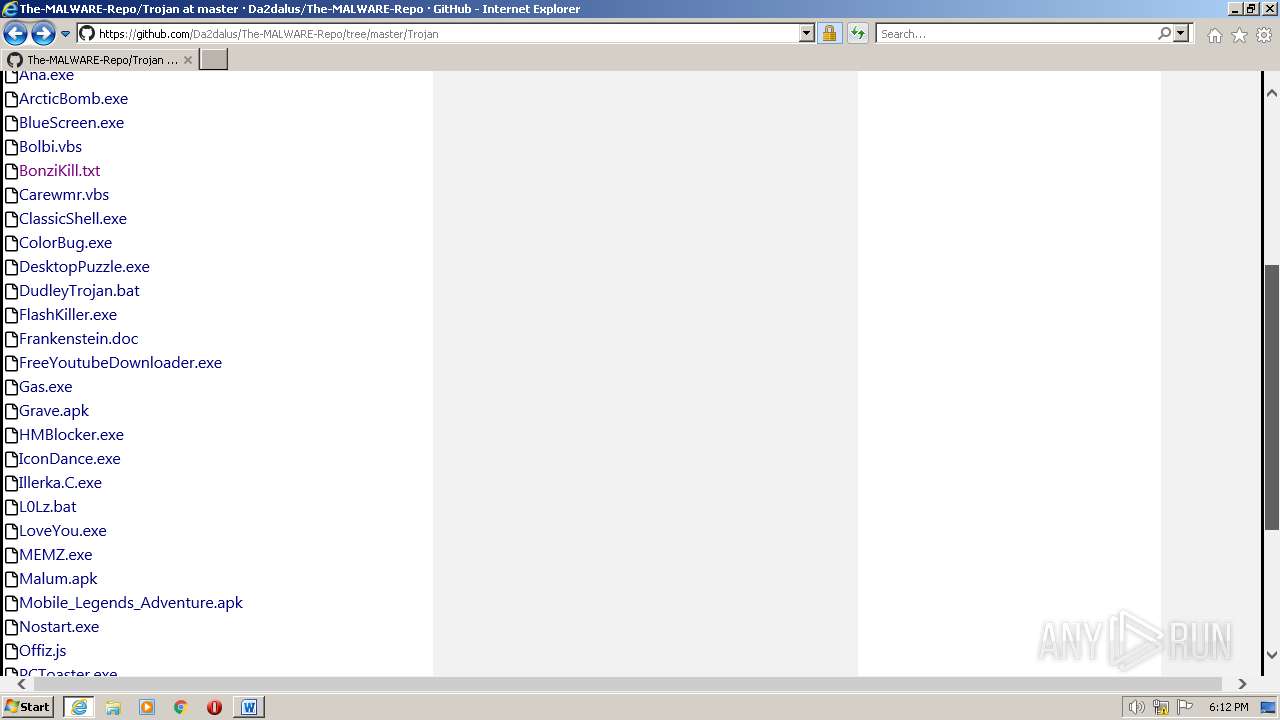The height and width of the screenshot is (720, 1280).
Task: Click the red Opera taskbar icon
Action: pyautogui.click(x=214, y=707)
